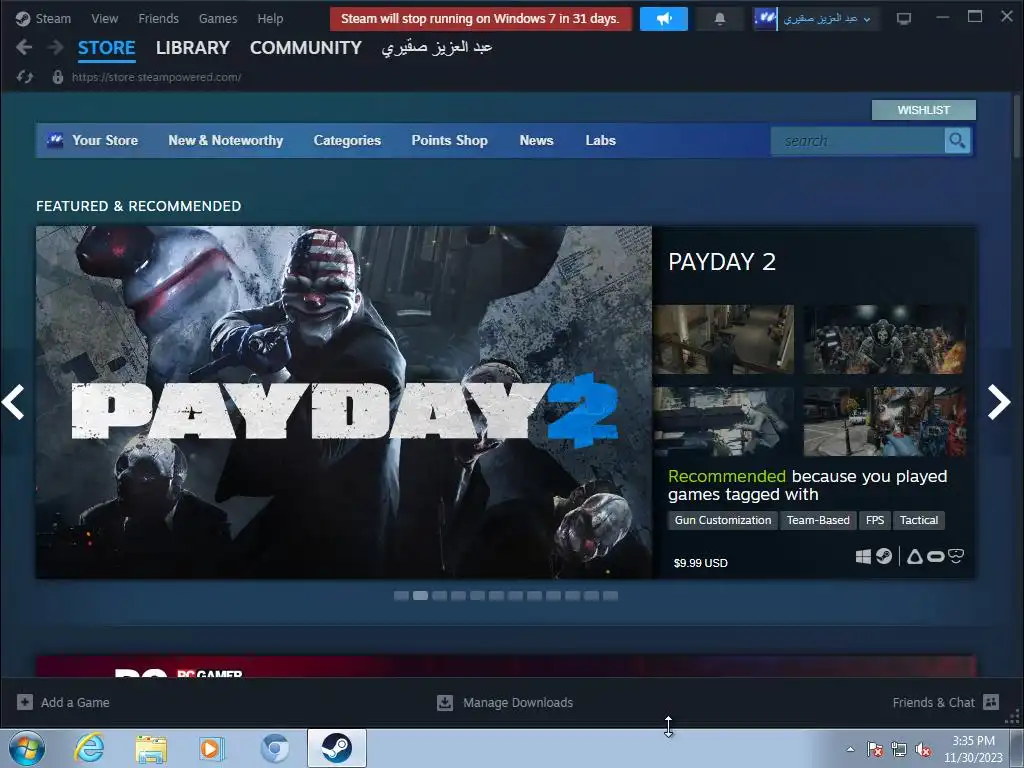This screenshot has height=768, width=1024.
Task: Click the taskbar clock showing 3:35 PM
Action: coord(973,749)
